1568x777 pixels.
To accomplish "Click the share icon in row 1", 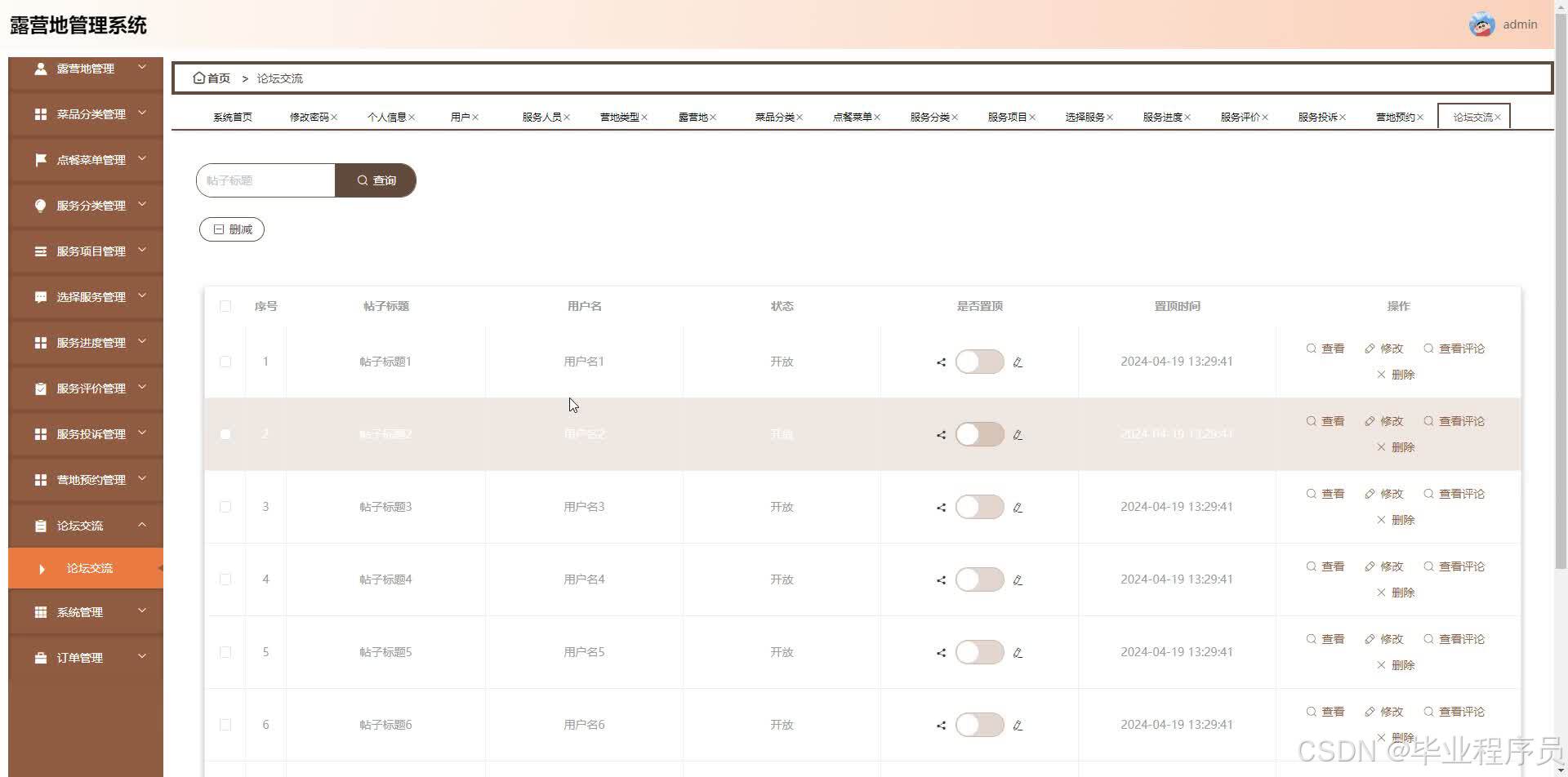I will 941,362.
